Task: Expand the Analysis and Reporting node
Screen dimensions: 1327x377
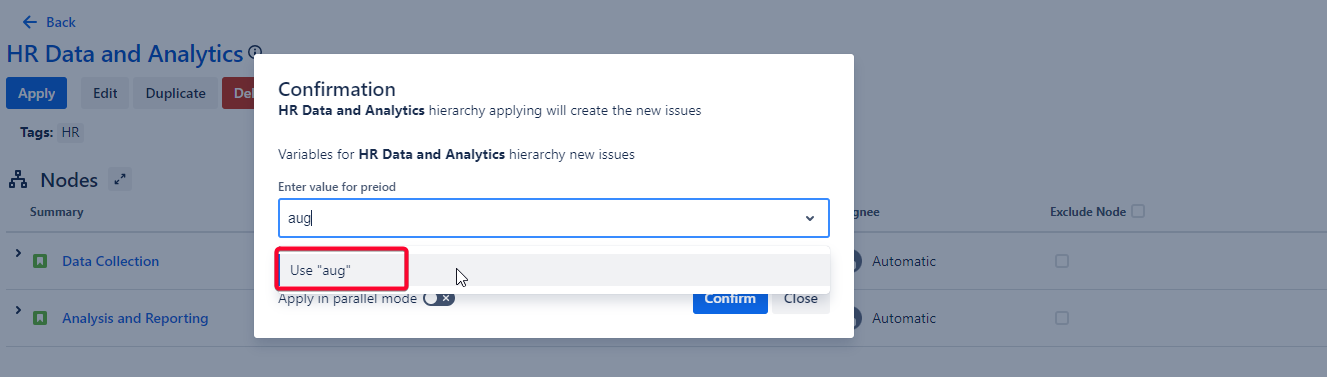Action: (18, 312)
